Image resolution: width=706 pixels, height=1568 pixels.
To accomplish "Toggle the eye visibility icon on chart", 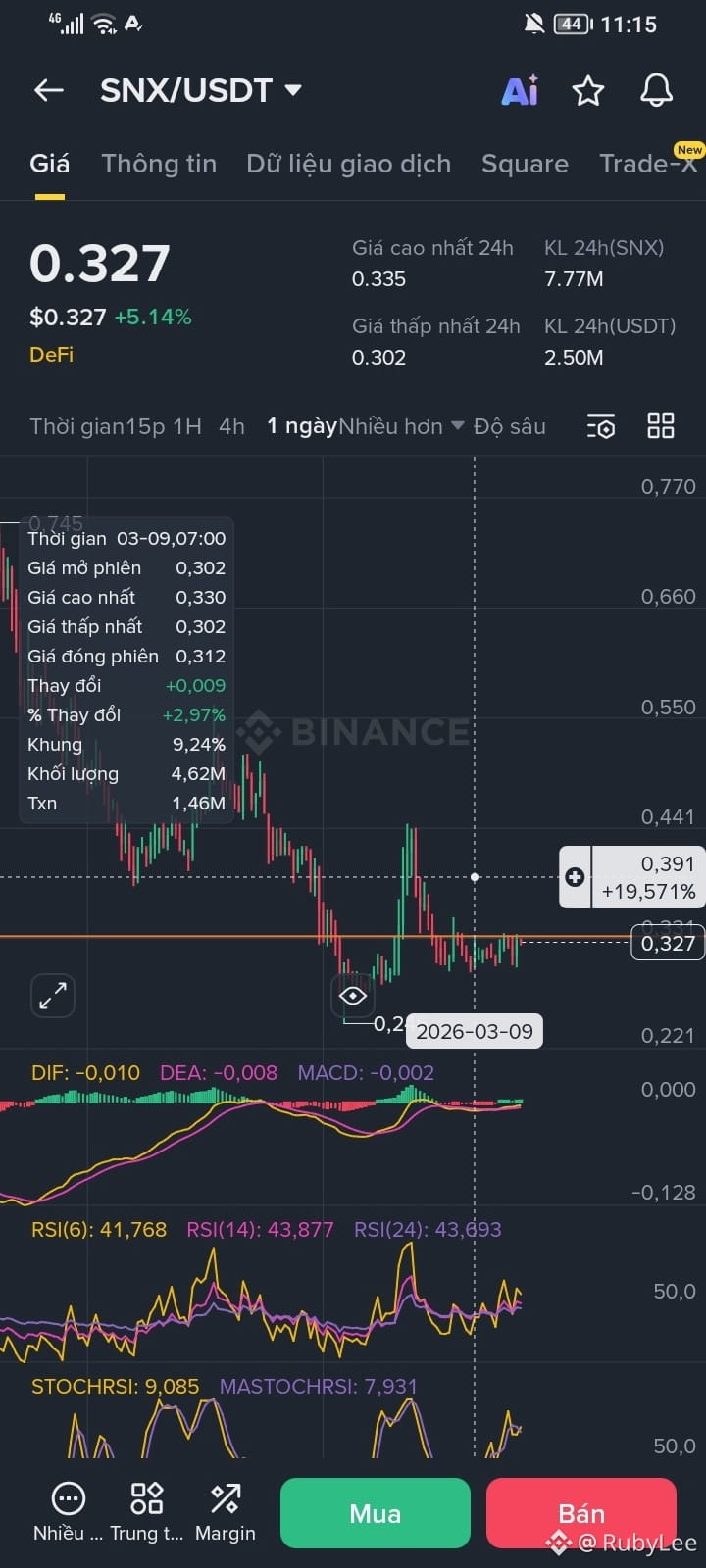I will click(x=353, y=997).
